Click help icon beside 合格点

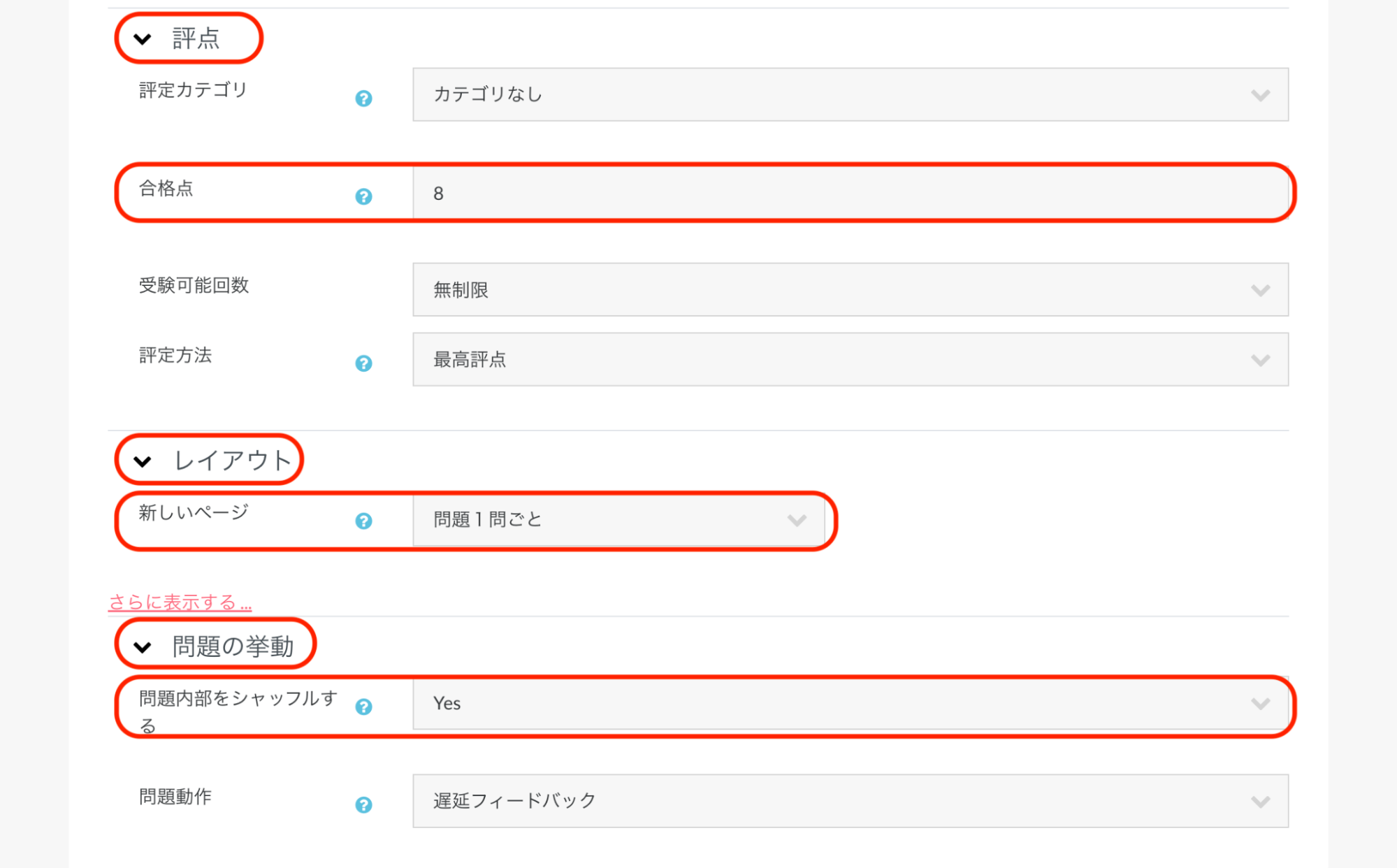coord(363,196)
